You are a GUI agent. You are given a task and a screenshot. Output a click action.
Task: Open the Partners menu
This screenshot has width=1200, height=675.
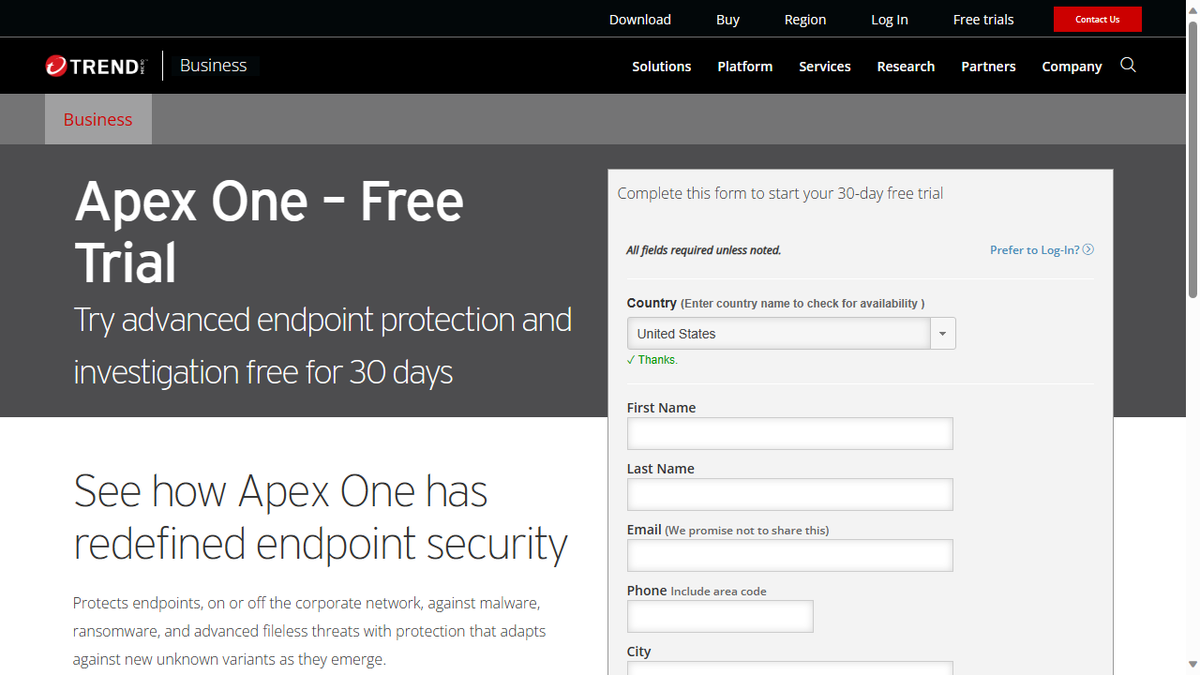(x=988, y=66)
